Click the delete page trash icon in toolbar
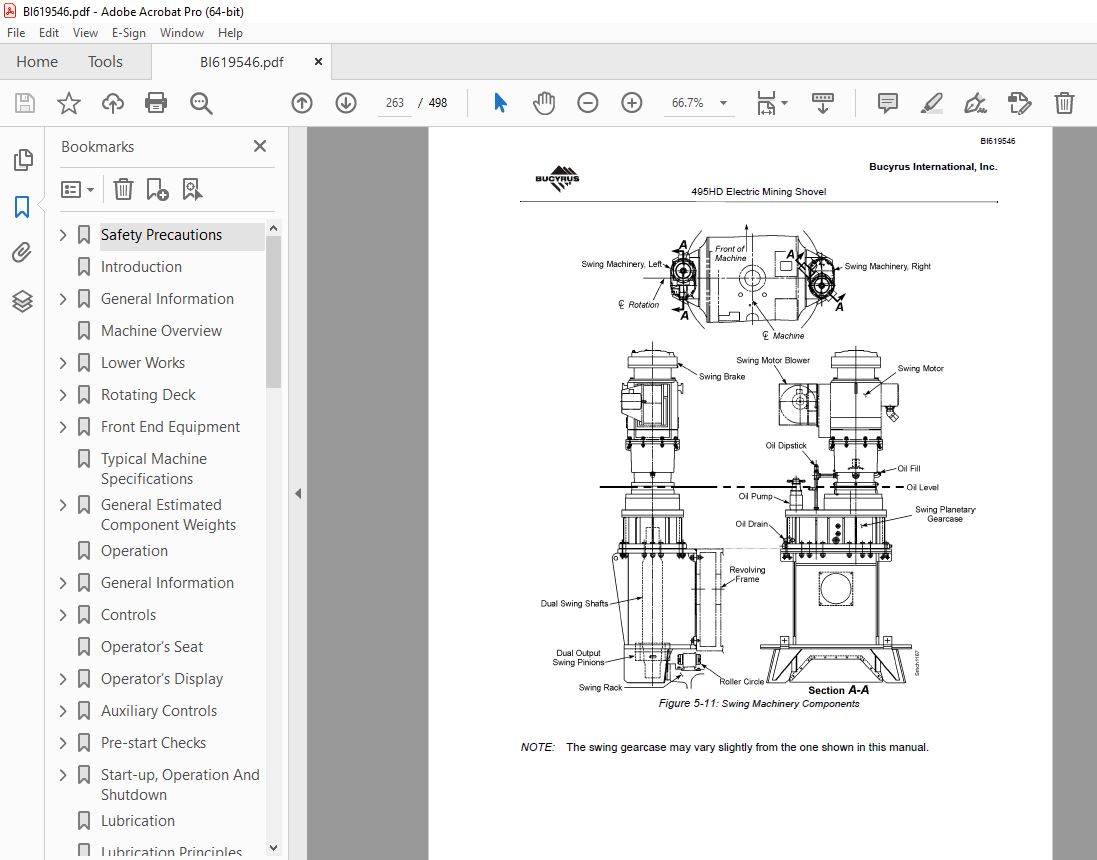 pyautogui.click(x=1064, y=103)
